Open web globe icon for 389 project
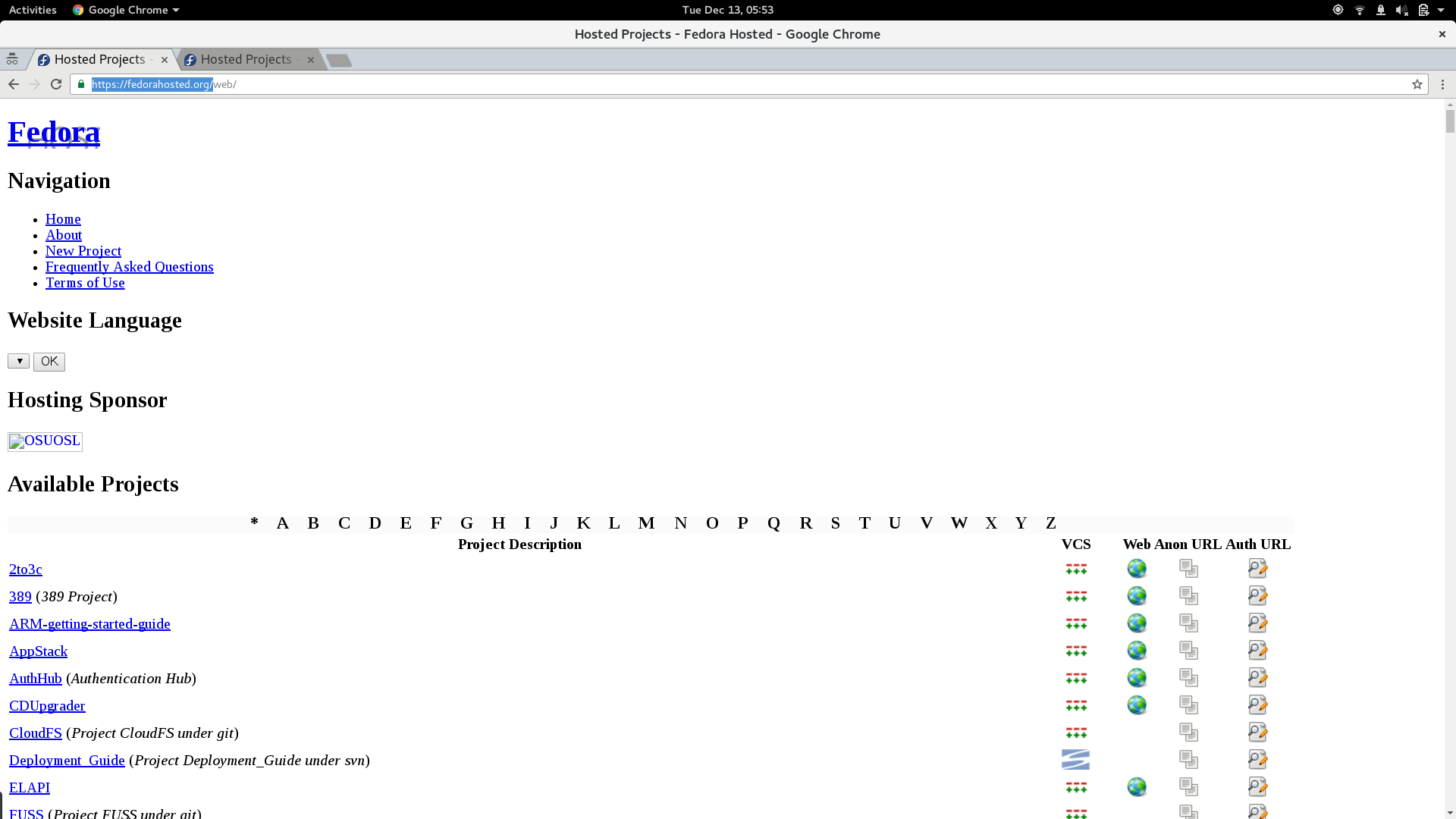1456x819 pixels. (1137, 596)
